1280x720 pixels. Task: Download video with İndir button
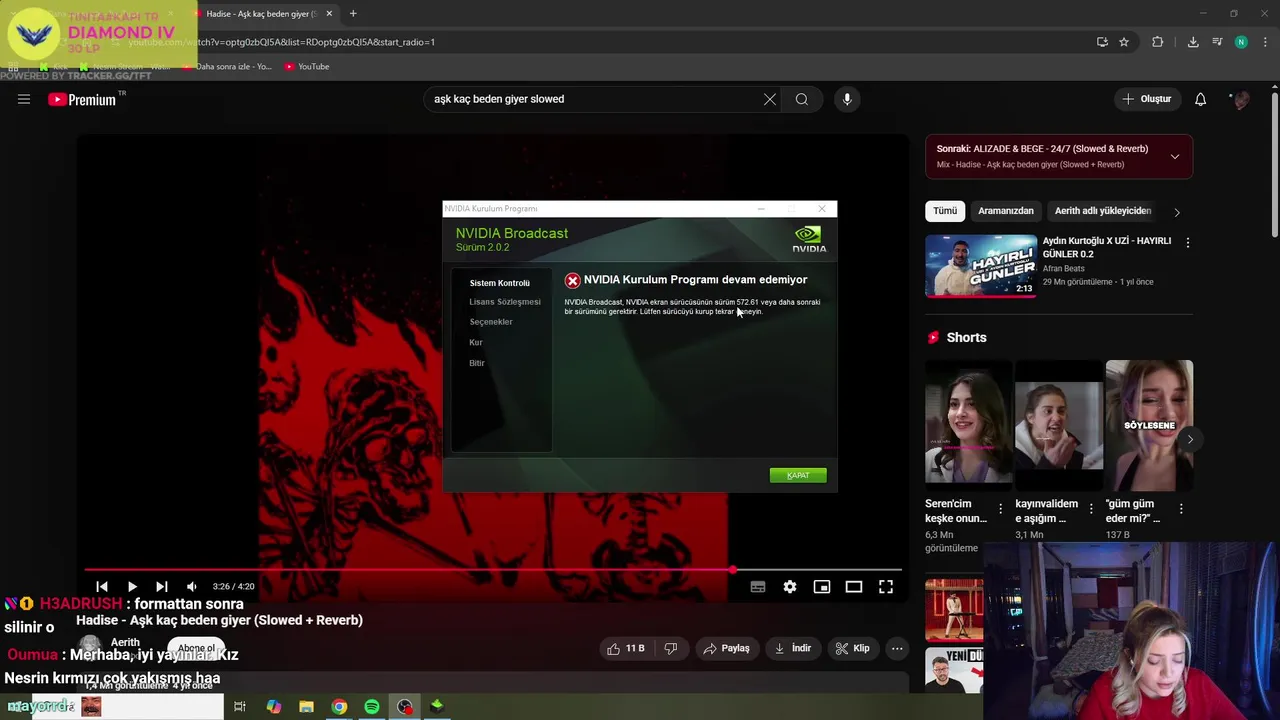793,648
